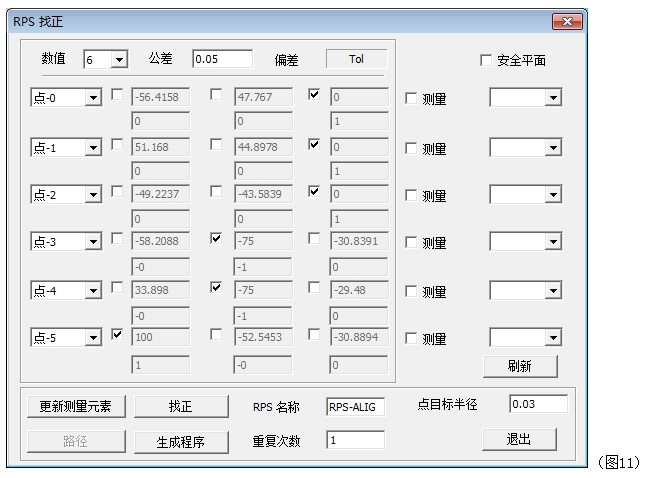
Task: Uncheck the third checkbox in 点-2 row
Action: [x=314, y=191]
